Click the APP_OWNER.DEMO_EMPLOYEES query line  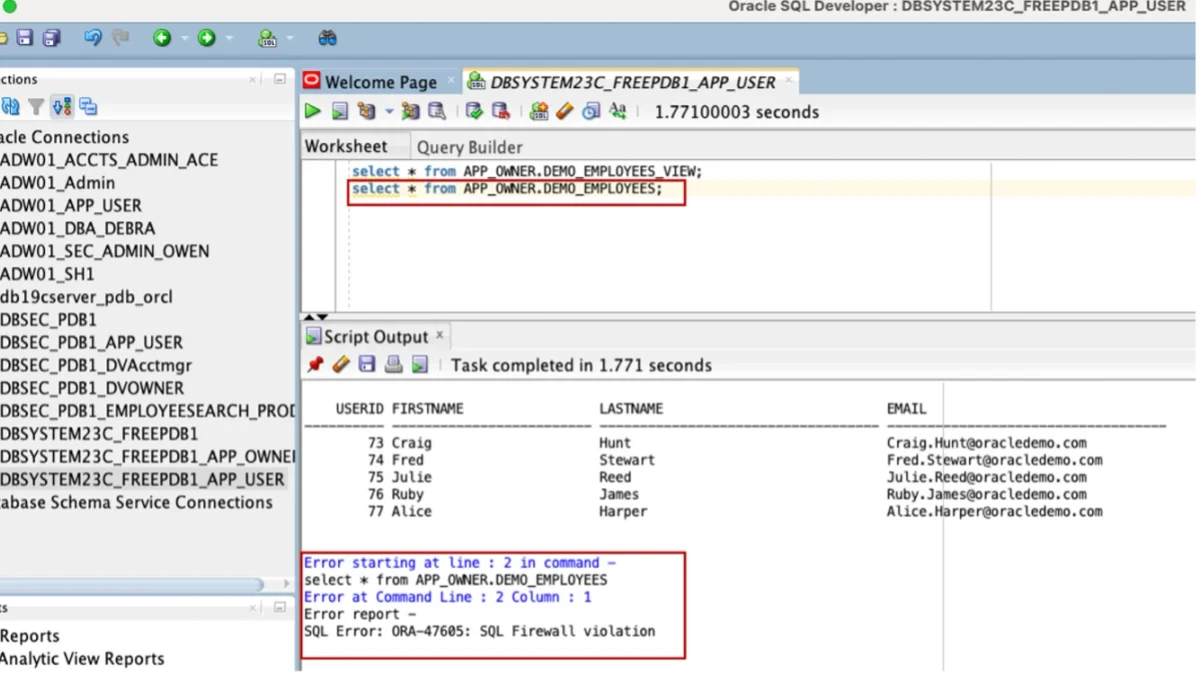[x=507, y=188]
